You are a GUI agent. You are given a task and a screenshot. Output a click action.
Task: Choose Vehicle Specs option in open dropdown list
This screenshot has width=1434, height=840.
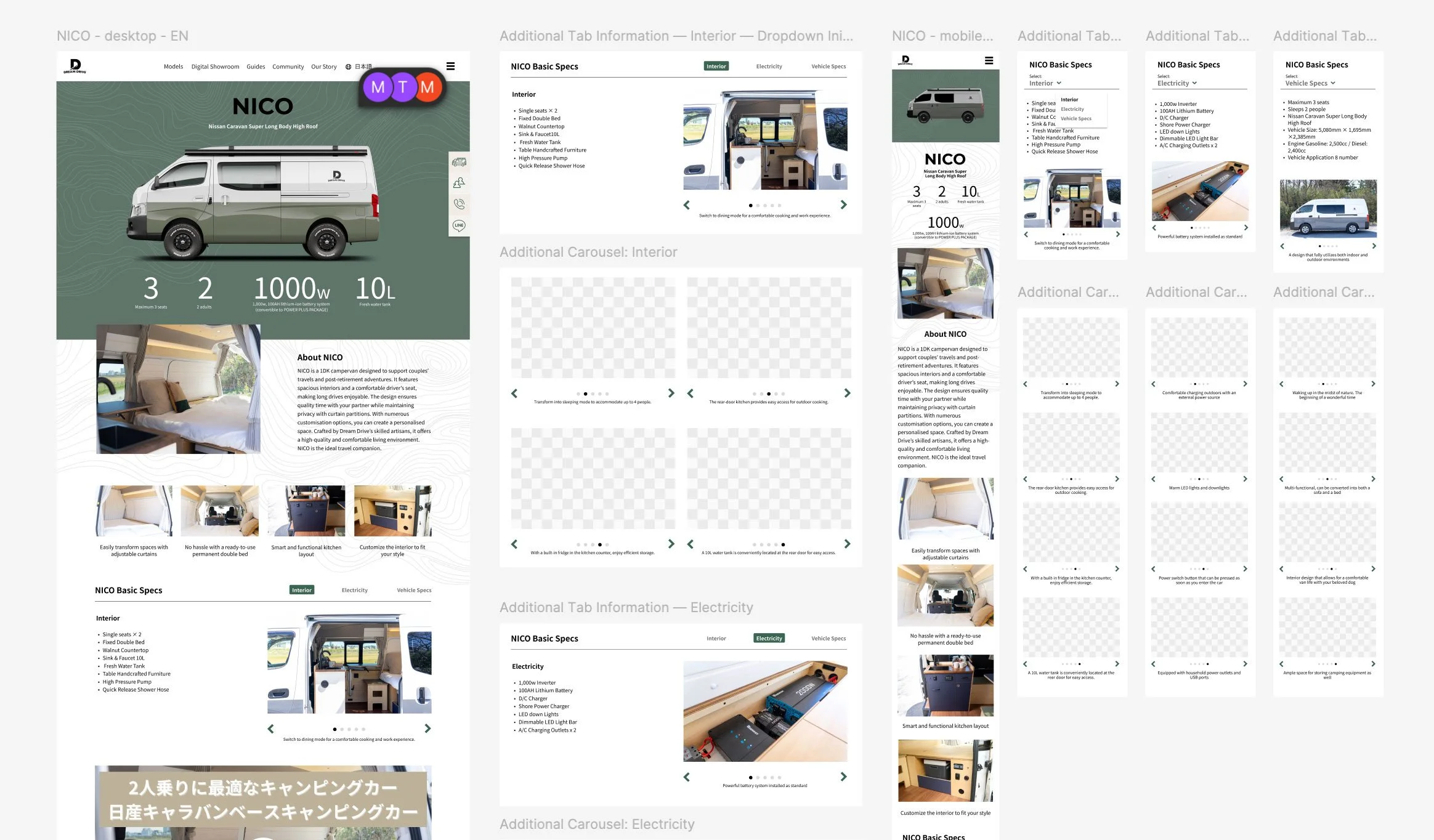(x=1075, y=119)
